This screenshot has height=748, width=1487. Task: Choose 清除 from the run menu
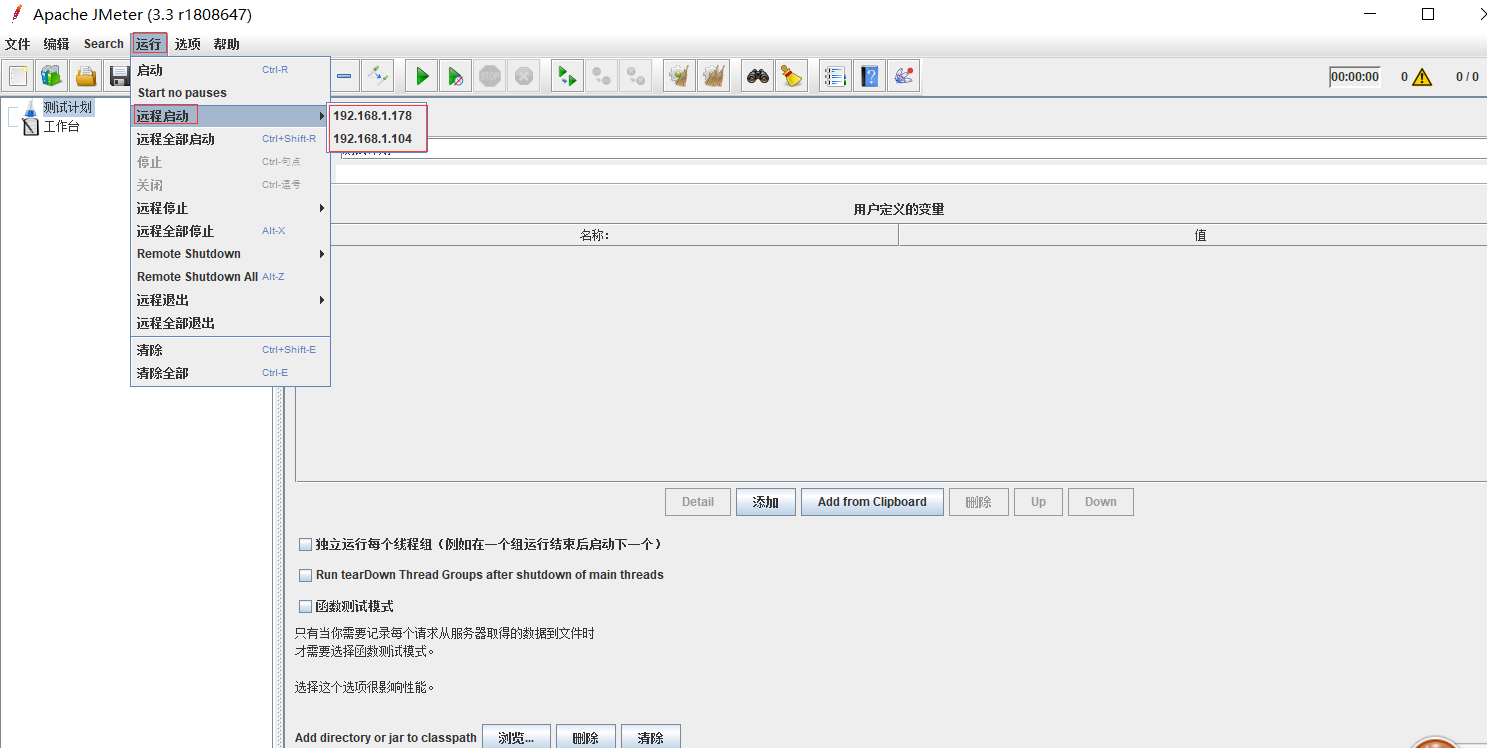tap(230, 350)
